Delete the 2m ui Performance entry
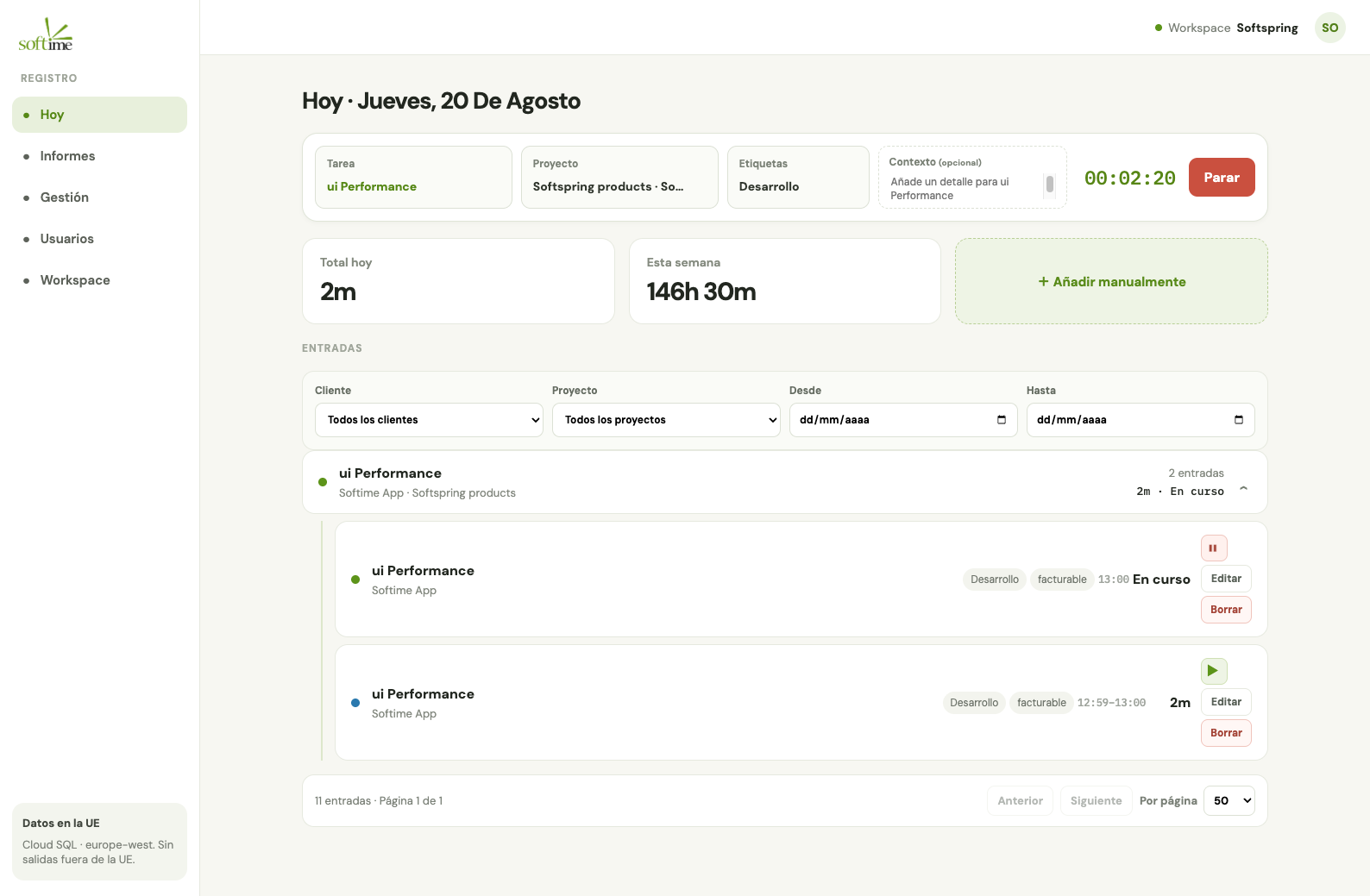The width and height of the screenshot is (1370, 896). pos(1226,733)
